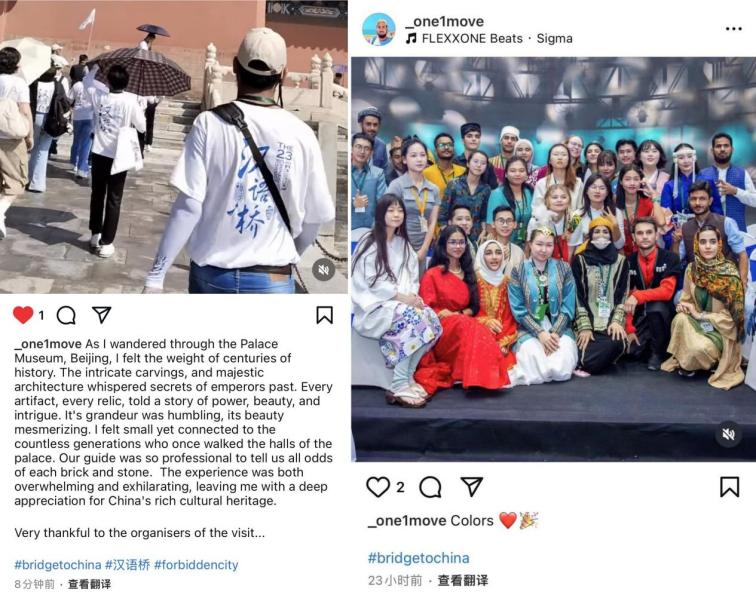Open the _one1move profile picture
Screen dimensions: 756x592
[x=379, y=29]
